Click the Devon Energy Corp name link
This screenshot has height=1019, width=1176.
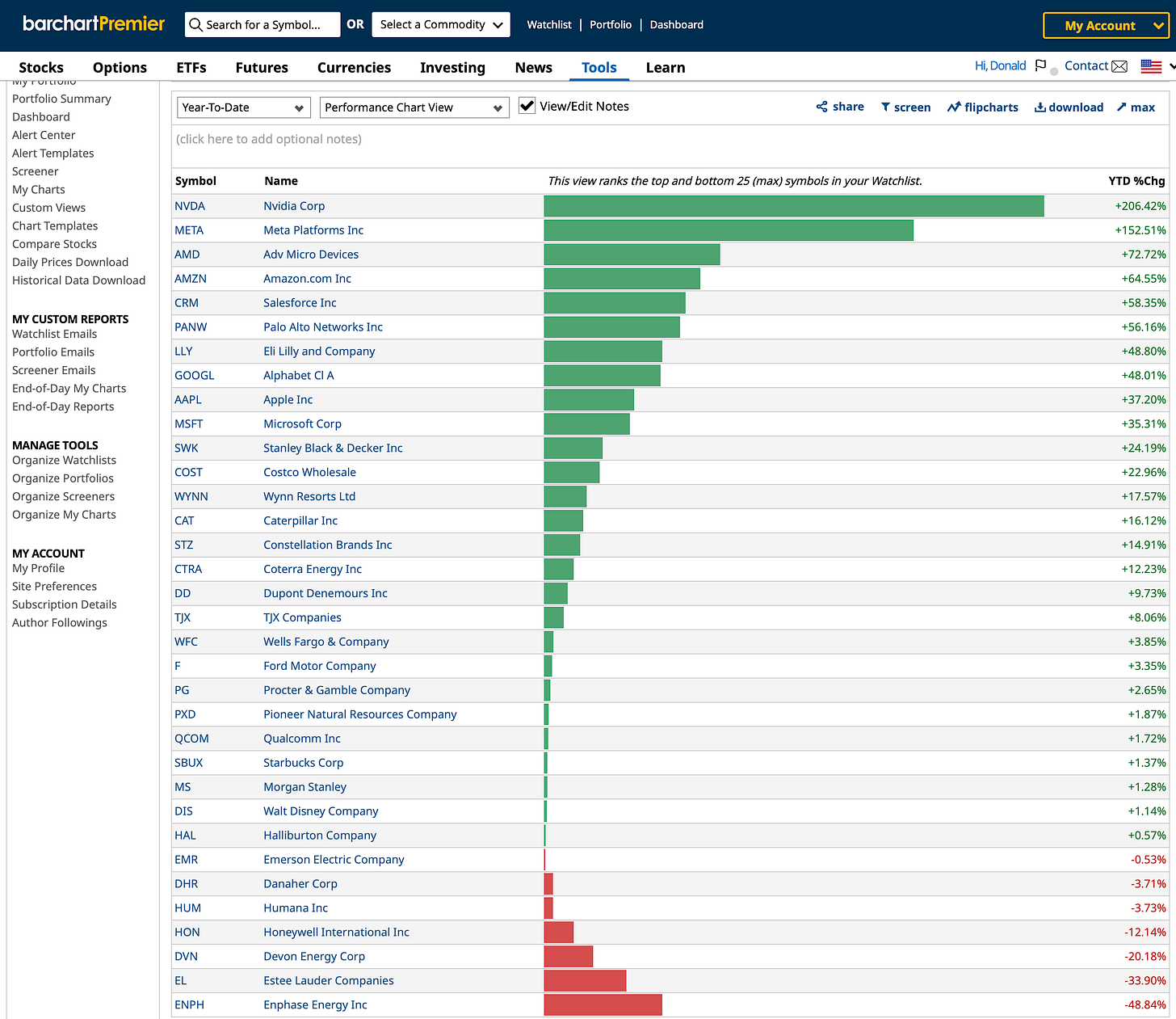coord(314,957)
